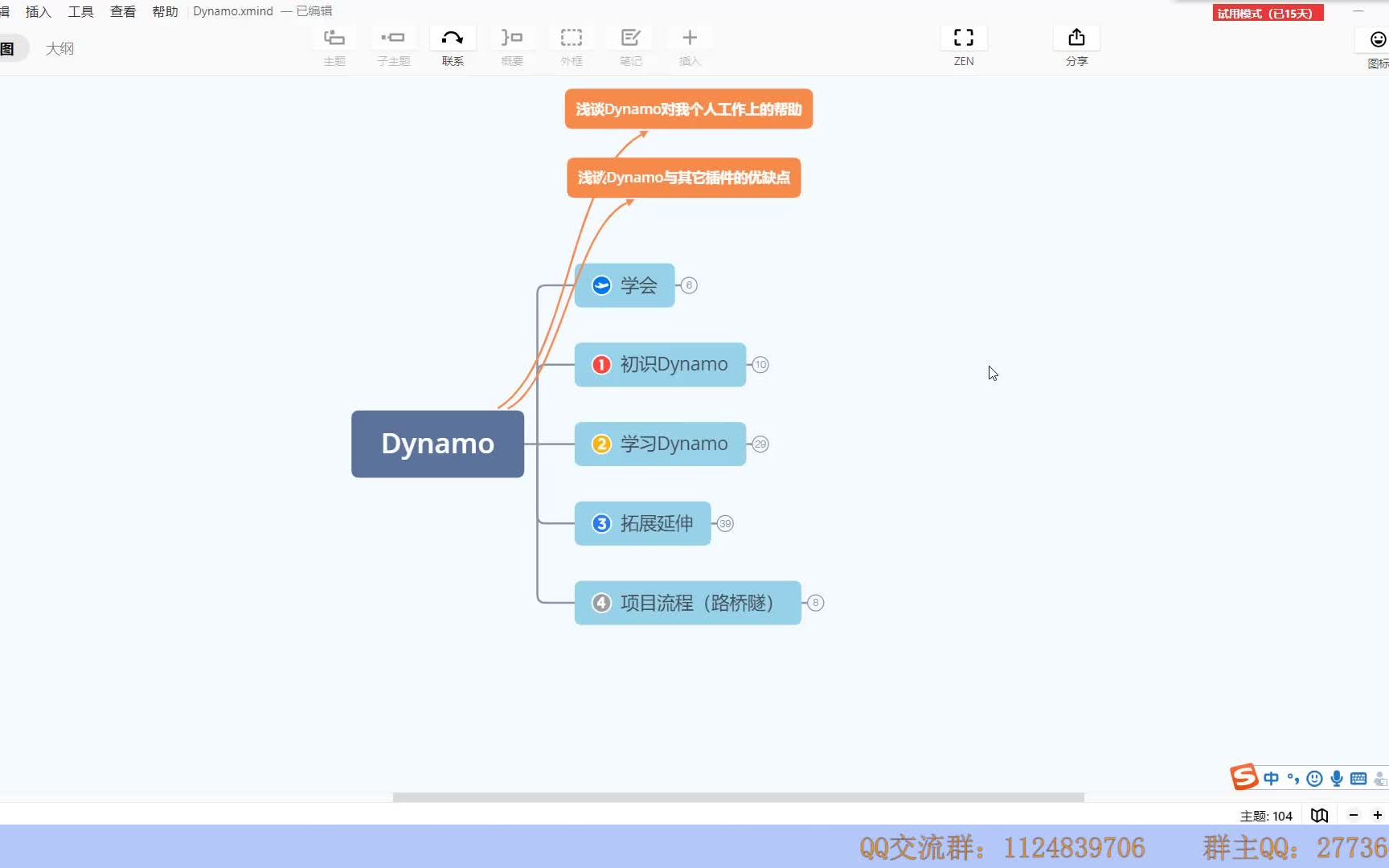Screen dimensions: 1389x868
Task: Open the 工具 menu
Action: point(80,11)
